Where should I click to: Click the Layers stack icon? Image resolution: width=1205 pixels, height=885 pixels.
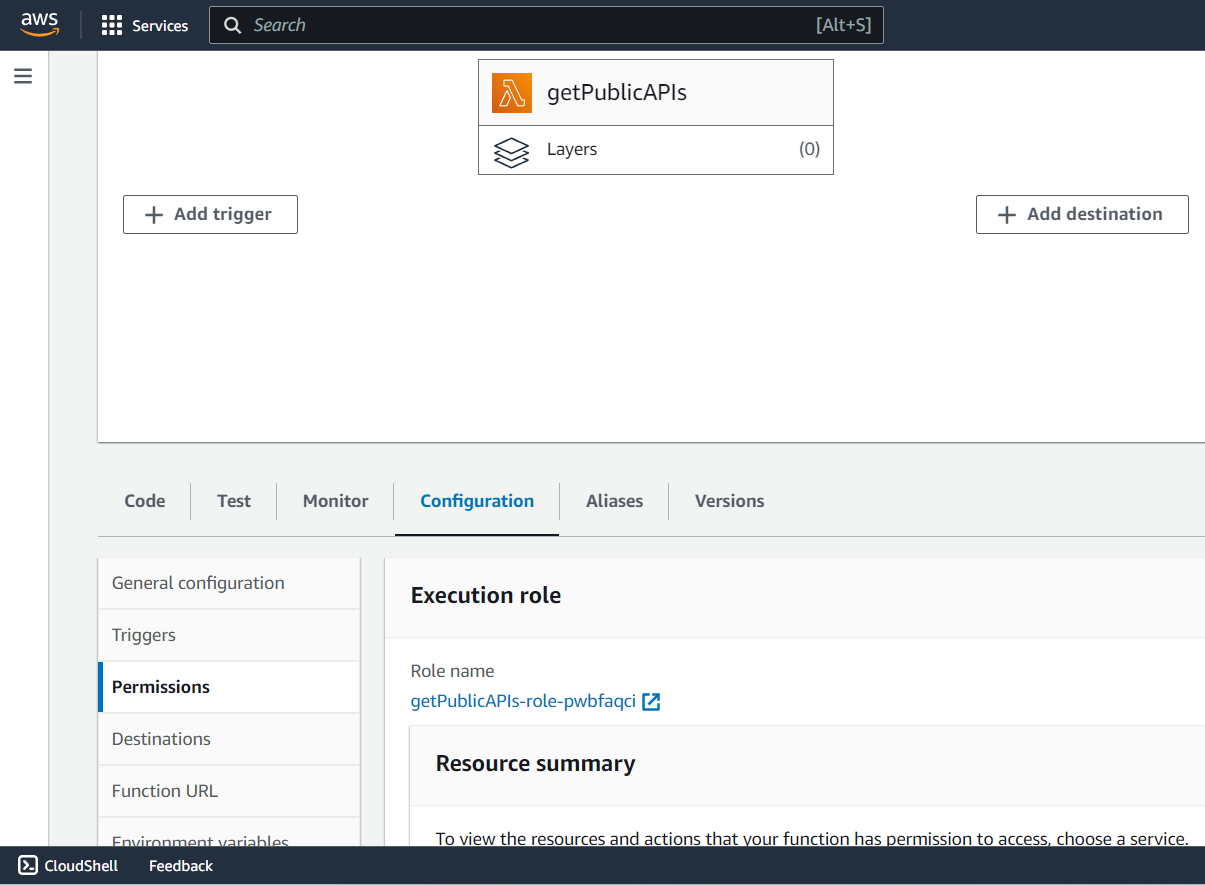(x=512, y=151)
